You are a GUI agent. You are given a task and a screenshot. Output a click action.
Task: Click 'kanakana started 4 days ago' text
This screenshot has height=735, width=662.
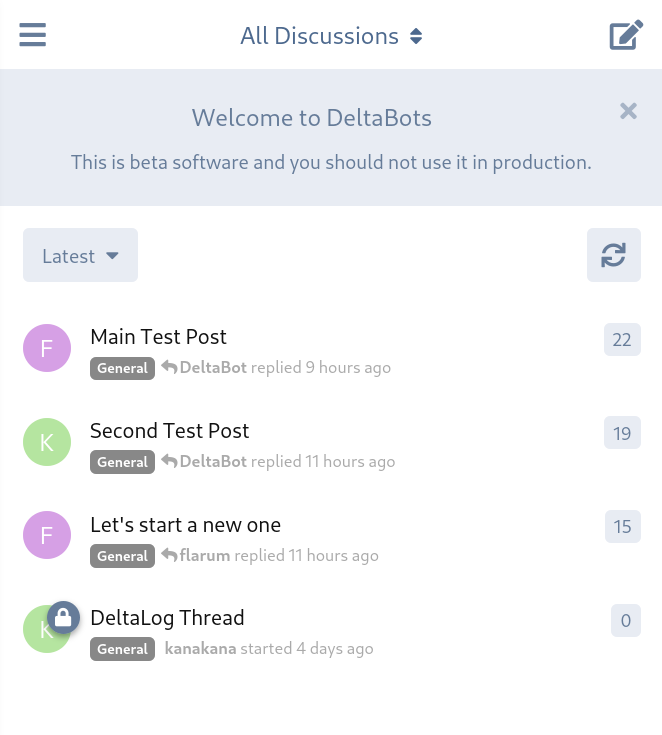click(x=269, y=649)
